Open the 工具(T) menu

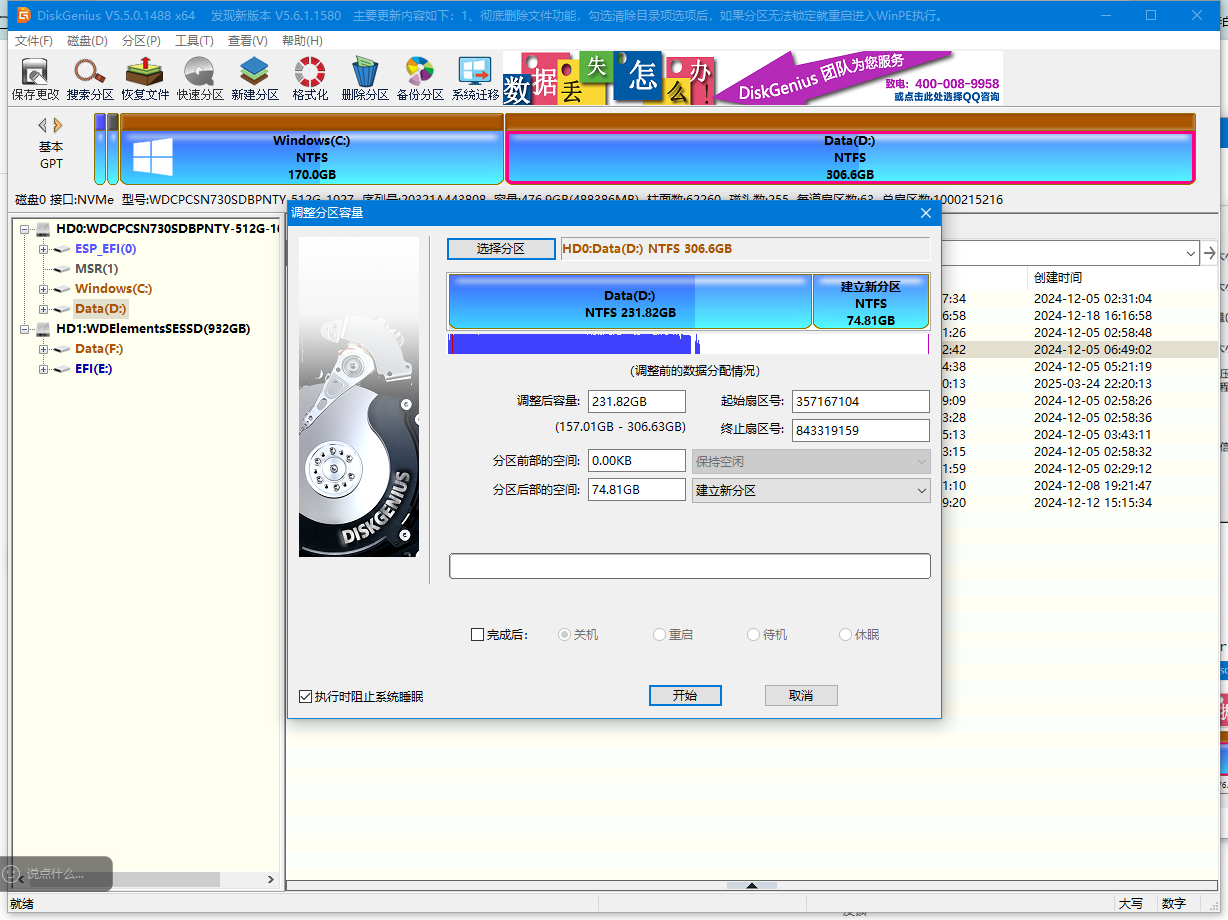click(x=194, y=41)
